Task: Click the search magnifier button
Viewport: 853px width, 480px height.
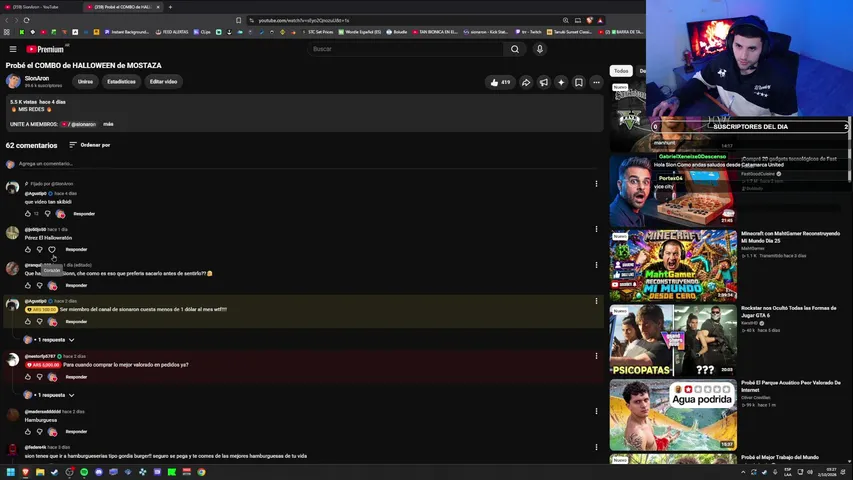Action: (x=515, y=49)
